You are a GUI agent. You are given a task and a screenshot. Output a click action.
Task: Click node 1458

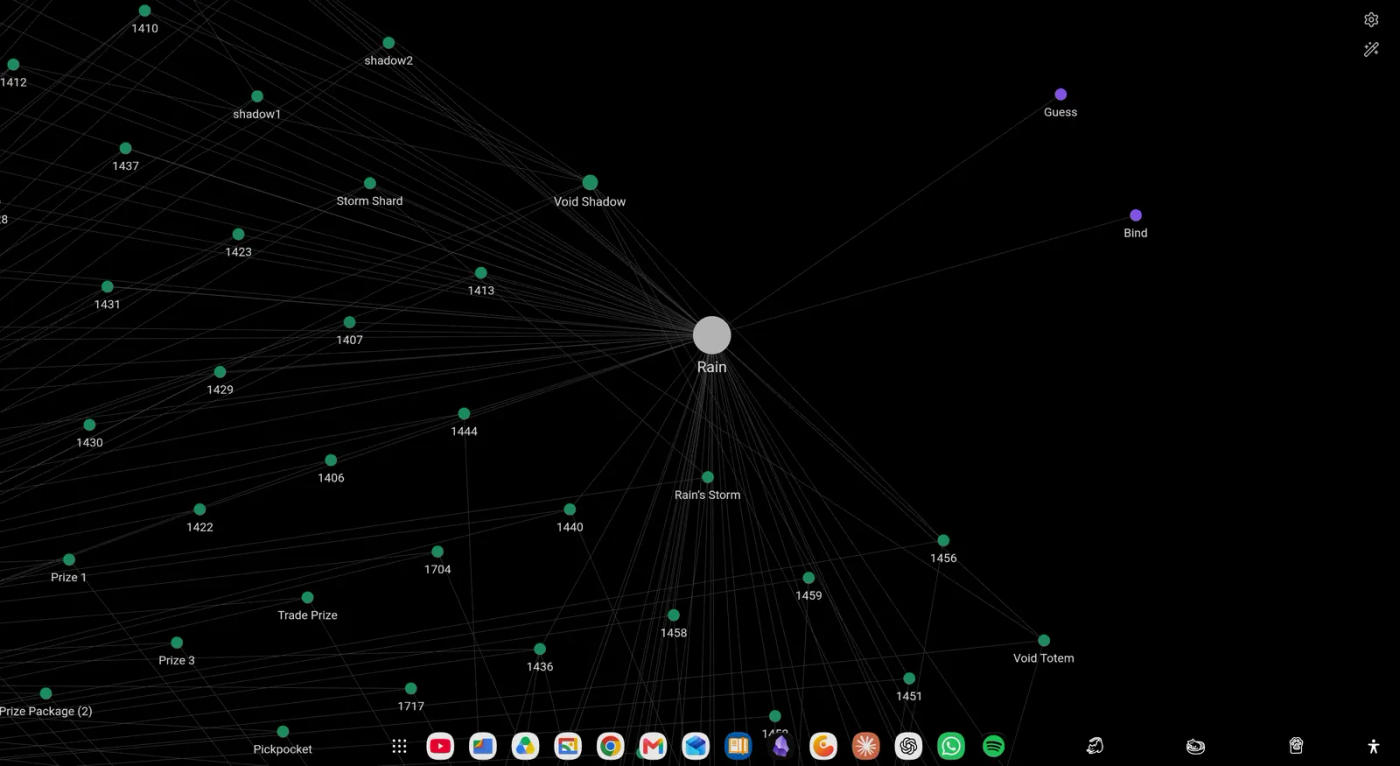pyautogui.click(x=674, y=615)
